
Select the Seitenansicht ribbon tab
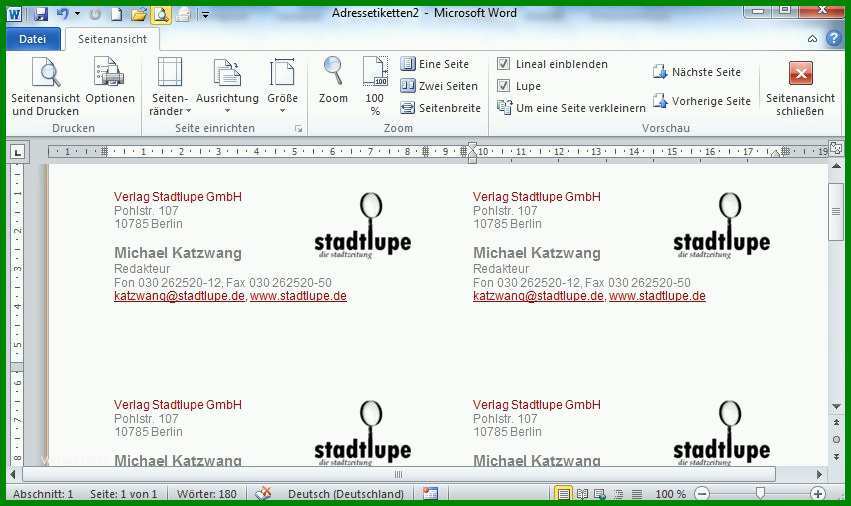tap(112, 39)
